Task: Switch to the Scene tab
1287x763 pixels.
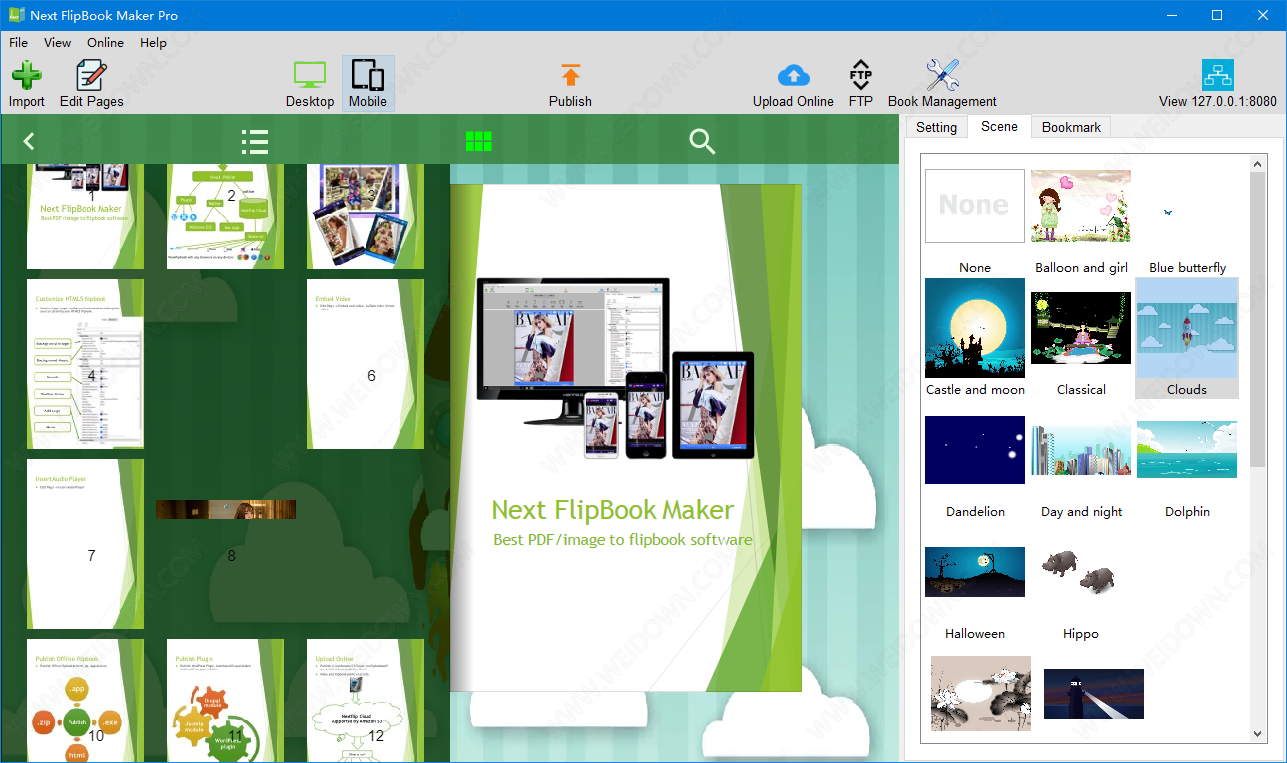Action: tap(999, 126)
